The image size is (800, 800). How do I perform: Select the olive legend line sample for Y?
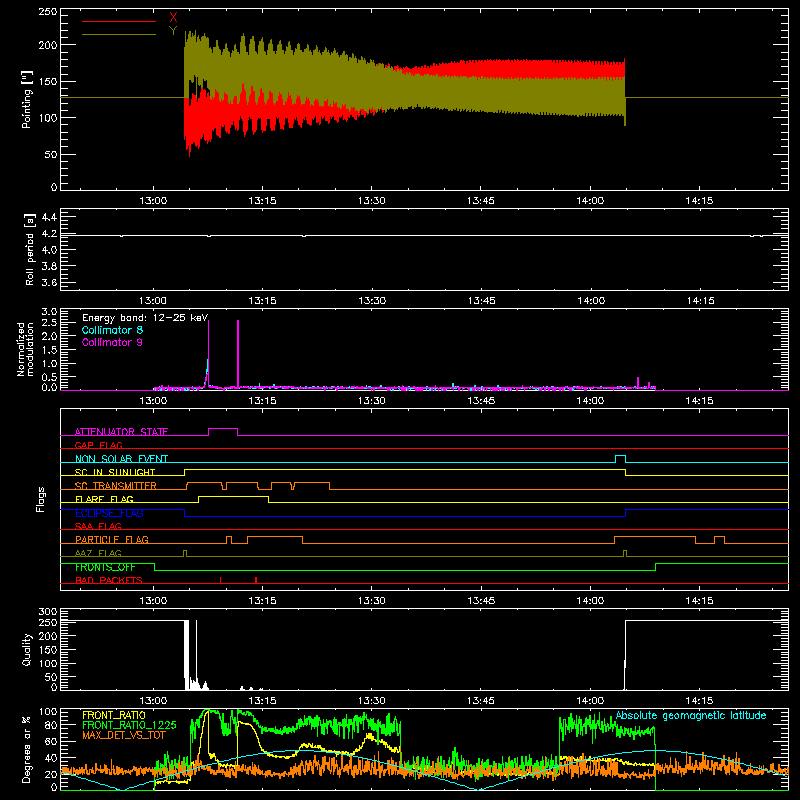tap(119, 34)
